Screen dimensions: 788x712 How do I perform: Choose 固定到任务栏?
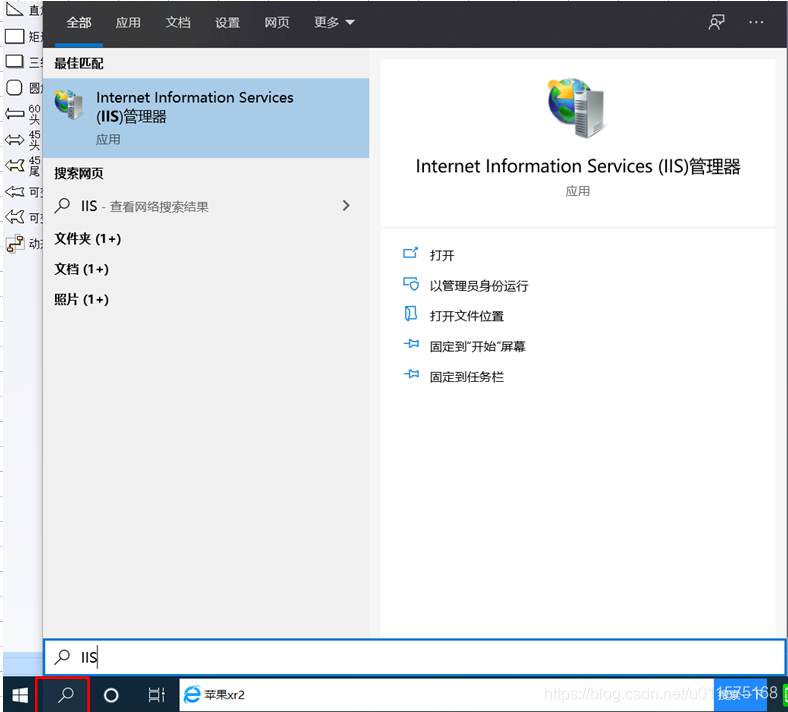pyautogui.click(x=466, y=377)
